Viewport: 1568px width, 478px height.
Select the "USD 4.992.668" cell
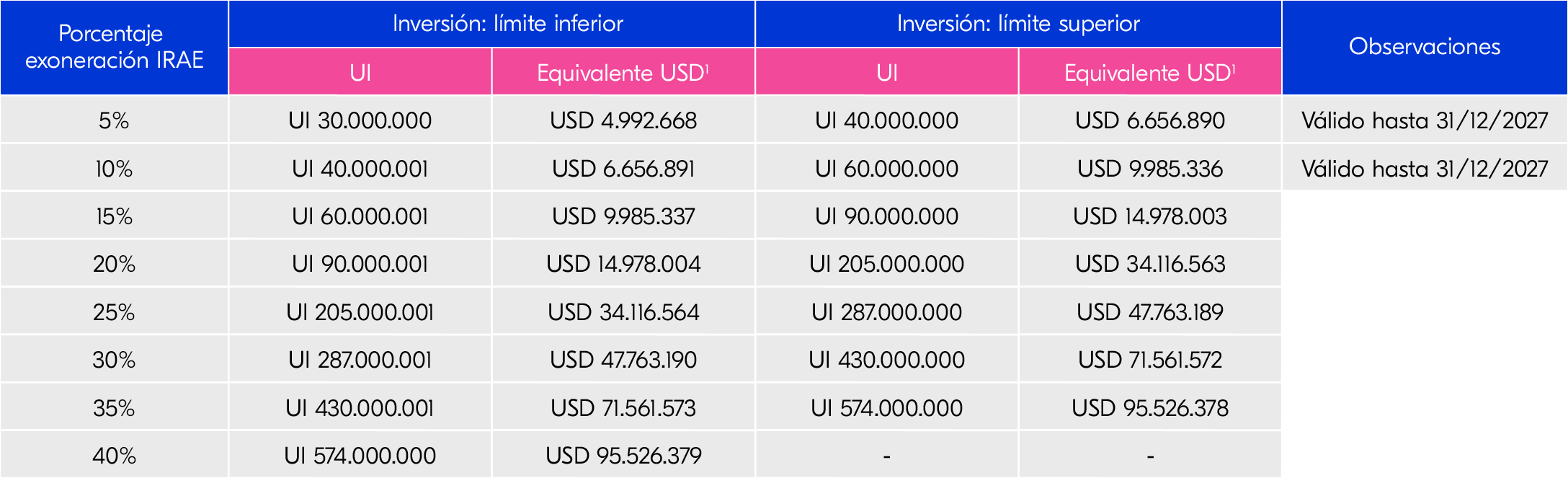(623, 120)
